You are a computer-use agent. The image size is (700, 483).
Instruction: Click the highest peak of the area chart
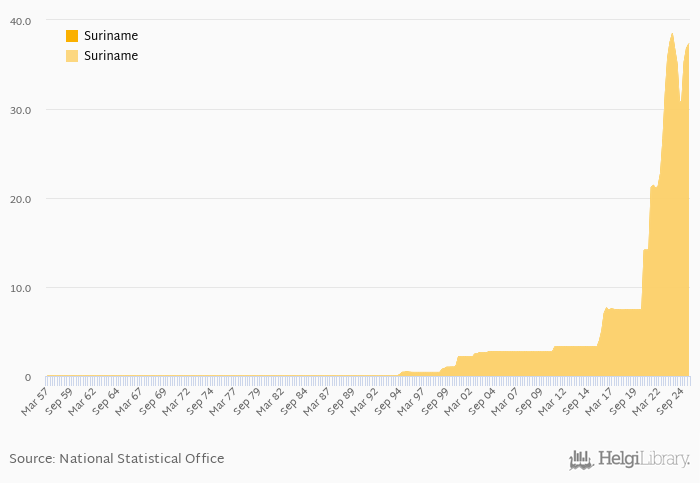point(672,34)
